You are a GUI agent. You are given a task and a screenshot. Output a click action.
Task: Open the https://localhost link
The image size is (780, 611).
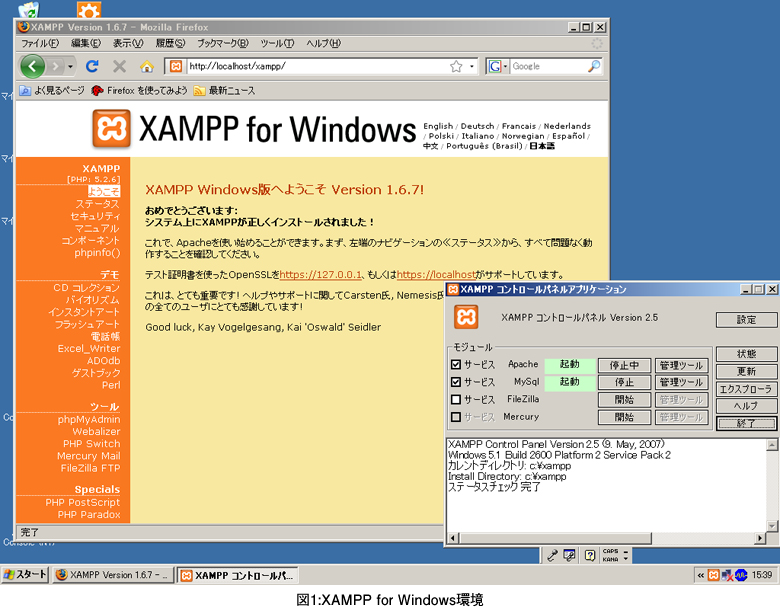[436, 275]
